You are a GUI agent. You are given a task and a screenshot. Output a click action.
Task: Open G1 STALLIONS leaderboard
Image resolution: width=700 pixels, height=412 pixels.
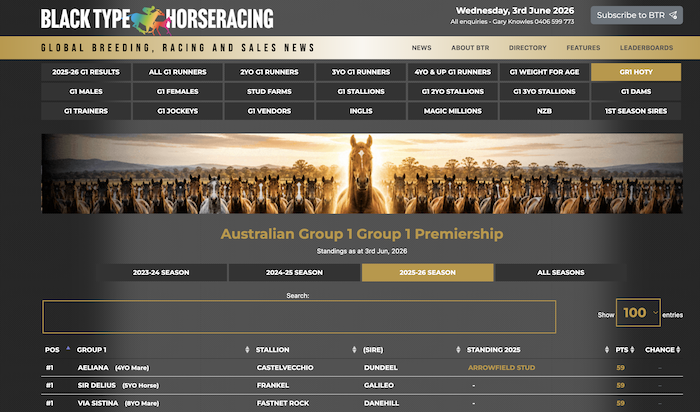click(x=361, y=92)
